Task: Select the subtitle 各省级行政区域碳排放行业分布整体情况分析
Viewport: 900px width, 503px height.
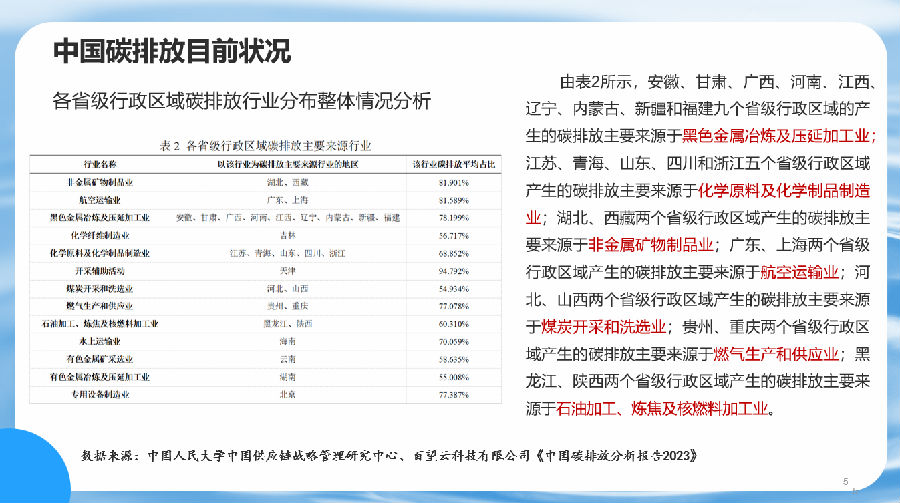Action: click(242, 101)
